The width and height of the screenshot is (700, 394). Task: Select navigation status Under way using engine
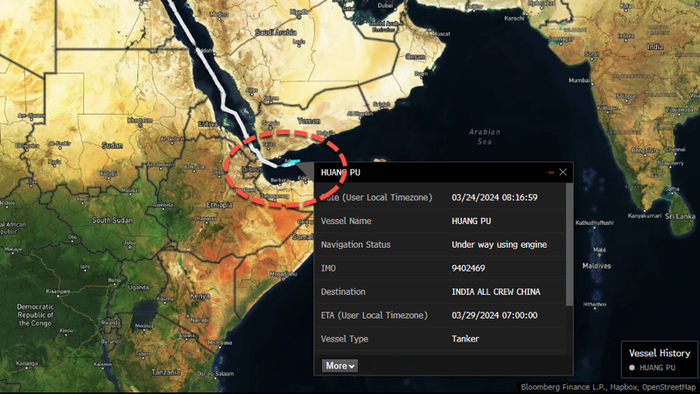[499, 245]
